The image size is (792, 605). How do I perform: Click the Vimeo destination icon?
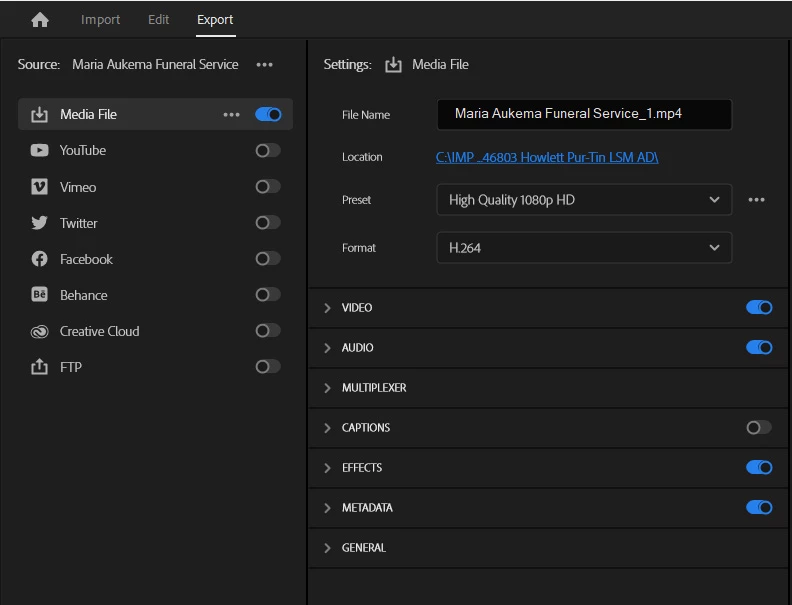[x=40, y=187]
